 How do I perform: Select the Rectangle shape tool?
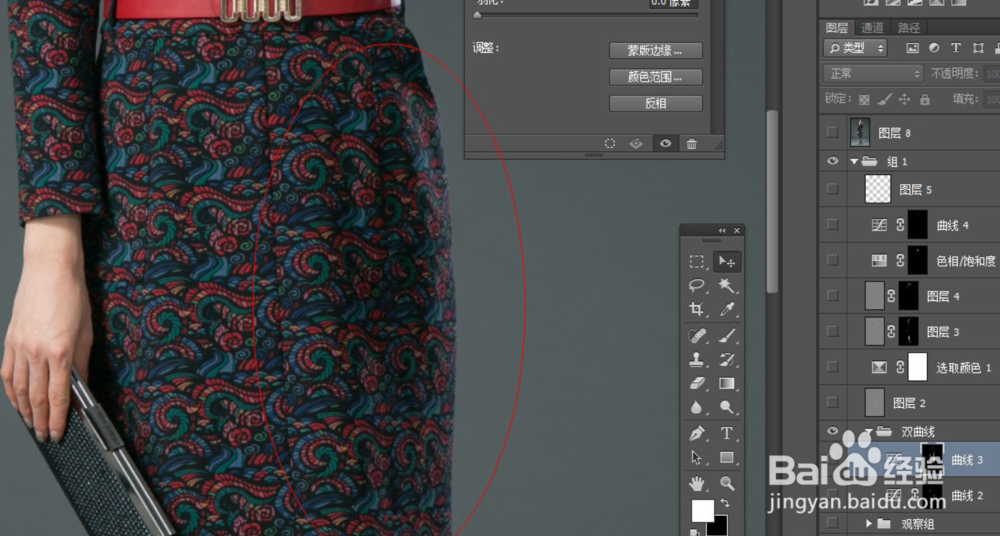coord(726,458)
